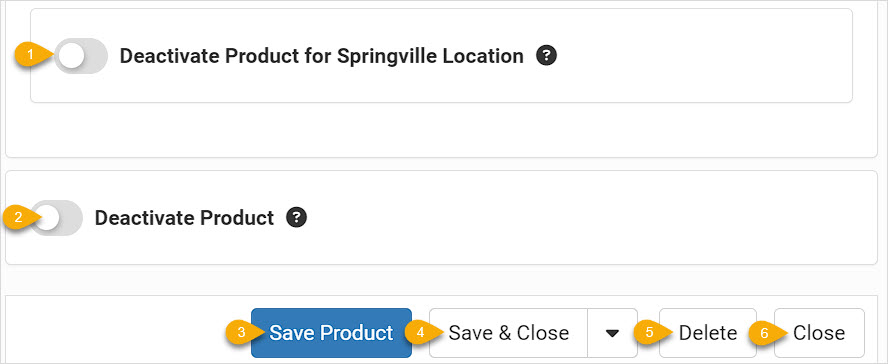Click the blue Save Product button
This screenshot has width=888, height=364.
click(x=331, y=333)
